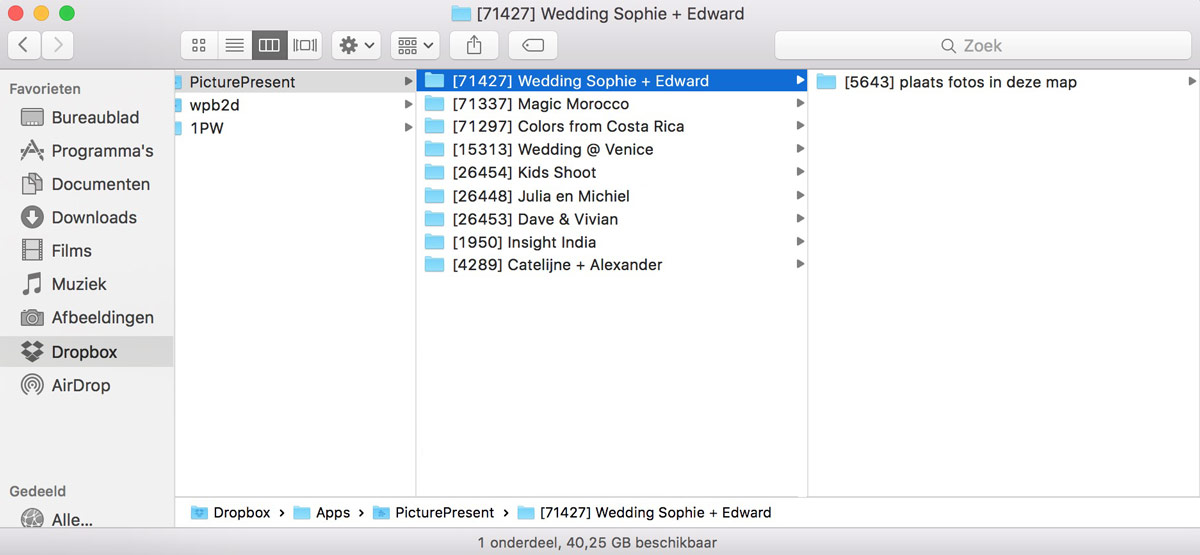Click the edit tags button
Screen dimensions: 1200x555
pyautogui.click(x=533, y=45)
